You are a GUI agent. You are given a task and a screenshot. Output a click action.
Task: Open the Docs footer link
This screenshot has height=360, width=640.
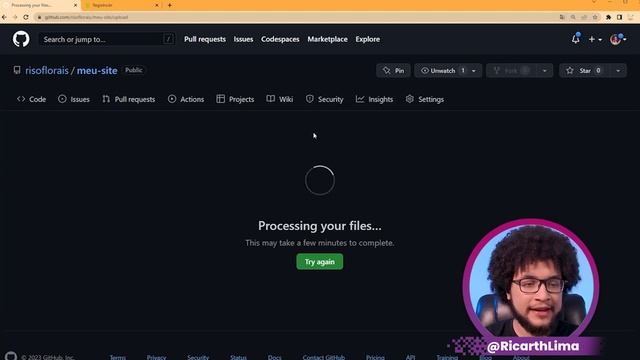275,357
